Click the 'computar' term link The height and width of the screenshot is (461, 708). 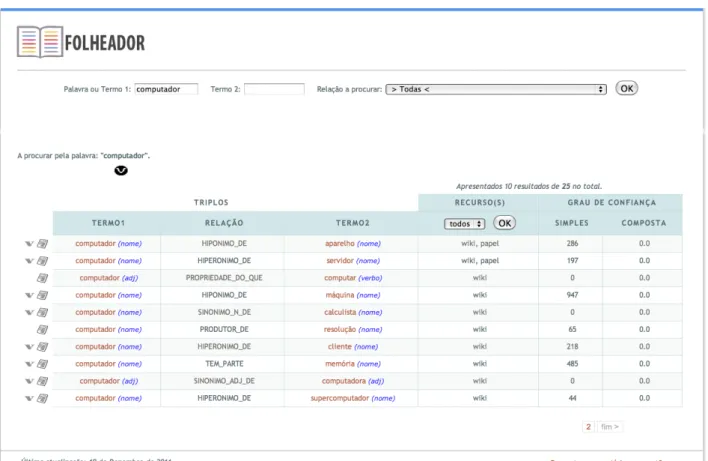tap(340, 278)
